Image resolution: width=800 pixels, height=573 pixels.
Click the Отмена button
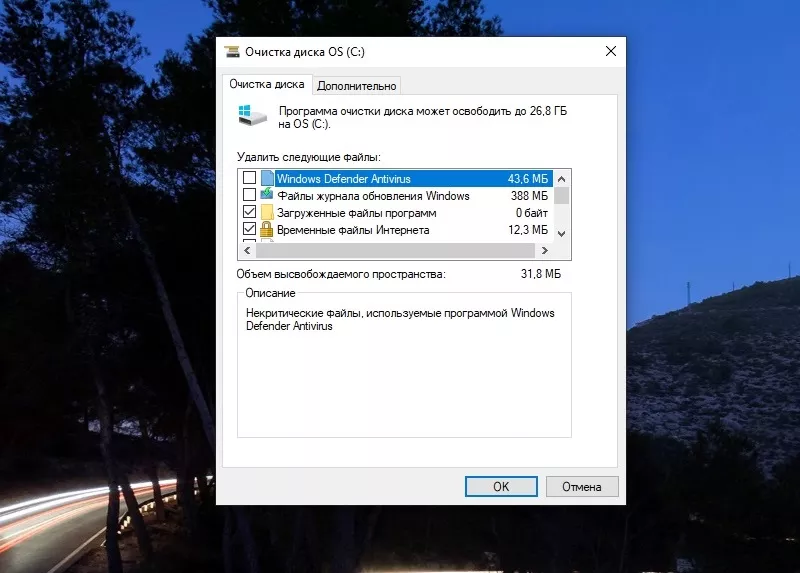(582, 487)
